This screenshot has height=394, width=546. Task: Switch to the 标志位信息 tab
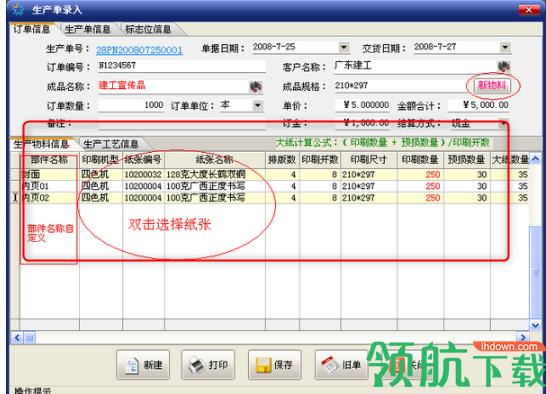148,29
